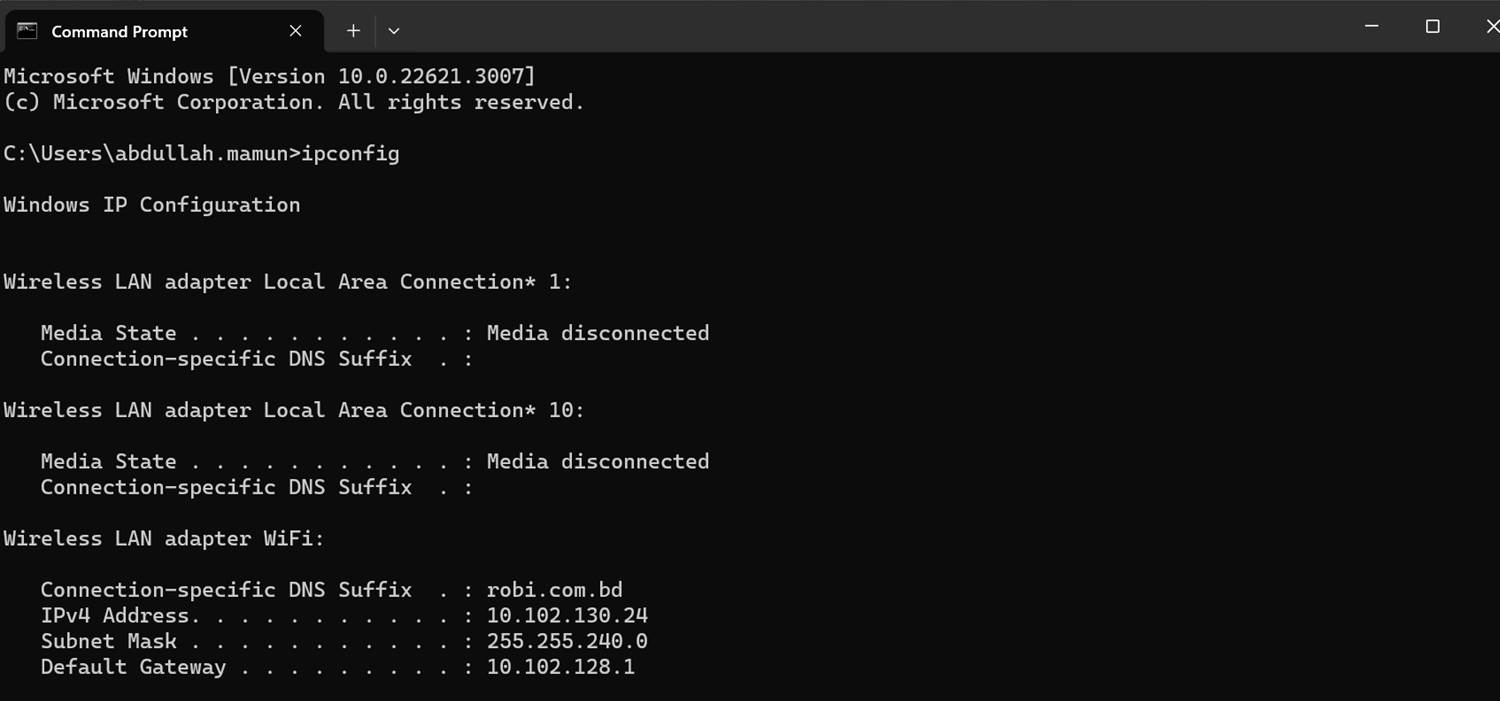Click the Local Area Connection* 1 adapter heading

(287, 282)
